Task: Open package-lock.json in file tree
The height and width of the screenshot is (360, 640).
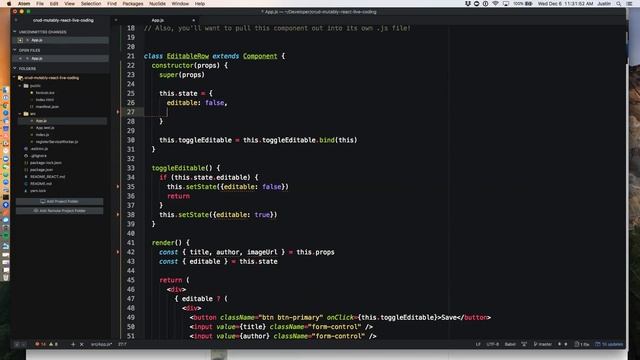Action: [x=46, y=163]
